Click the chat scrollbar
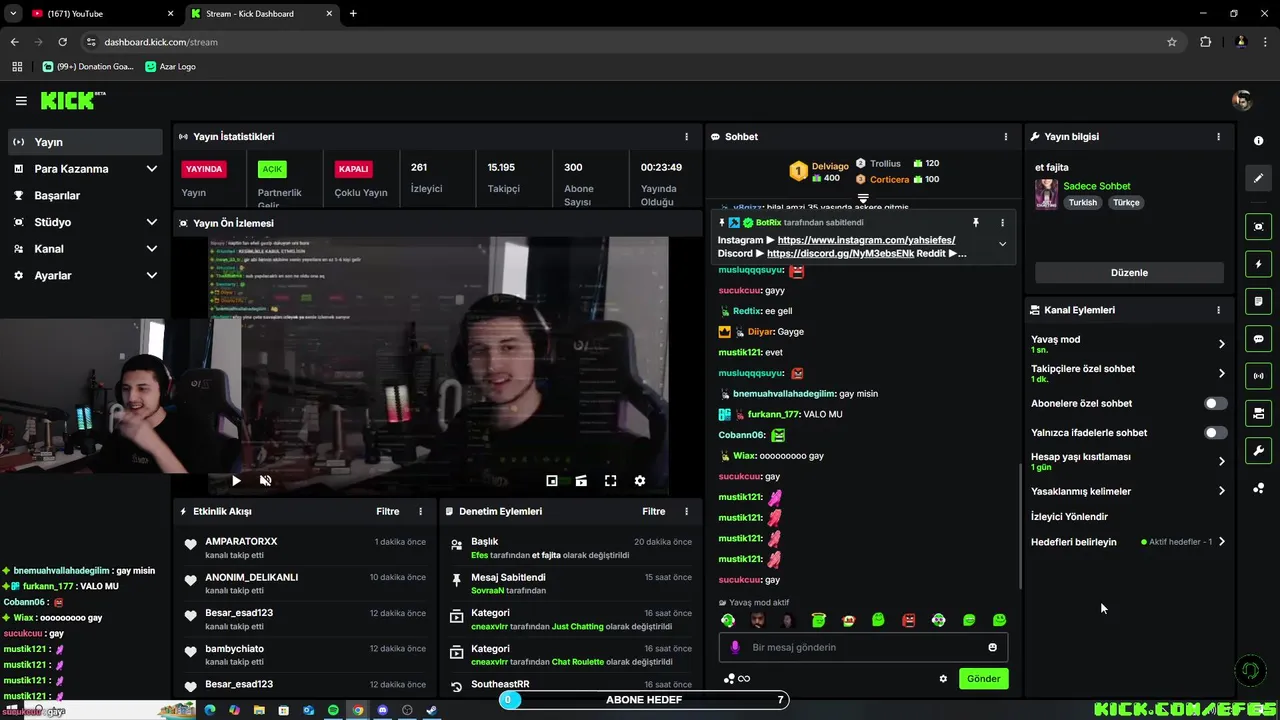This screenshot has width=1280, height=720. 1020,525
